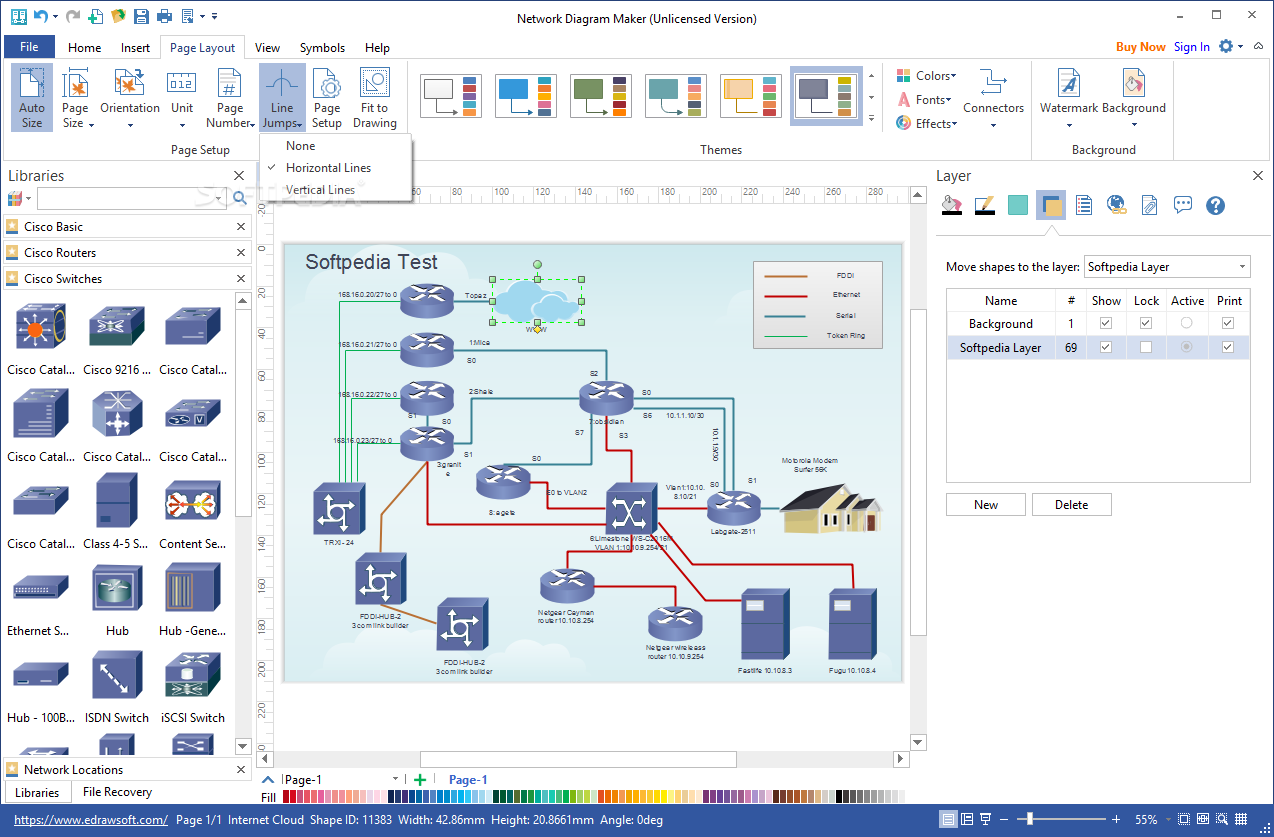1274x837 pixels.
Task: Close the Cisco Routers library
Action: (x=241, y=253)
